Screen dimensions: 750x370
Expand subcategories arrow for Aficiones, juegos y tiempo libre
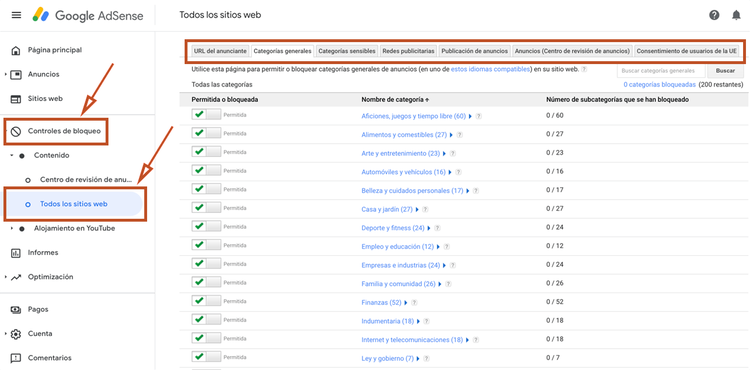pyautogui.click(x=470, y=116)
